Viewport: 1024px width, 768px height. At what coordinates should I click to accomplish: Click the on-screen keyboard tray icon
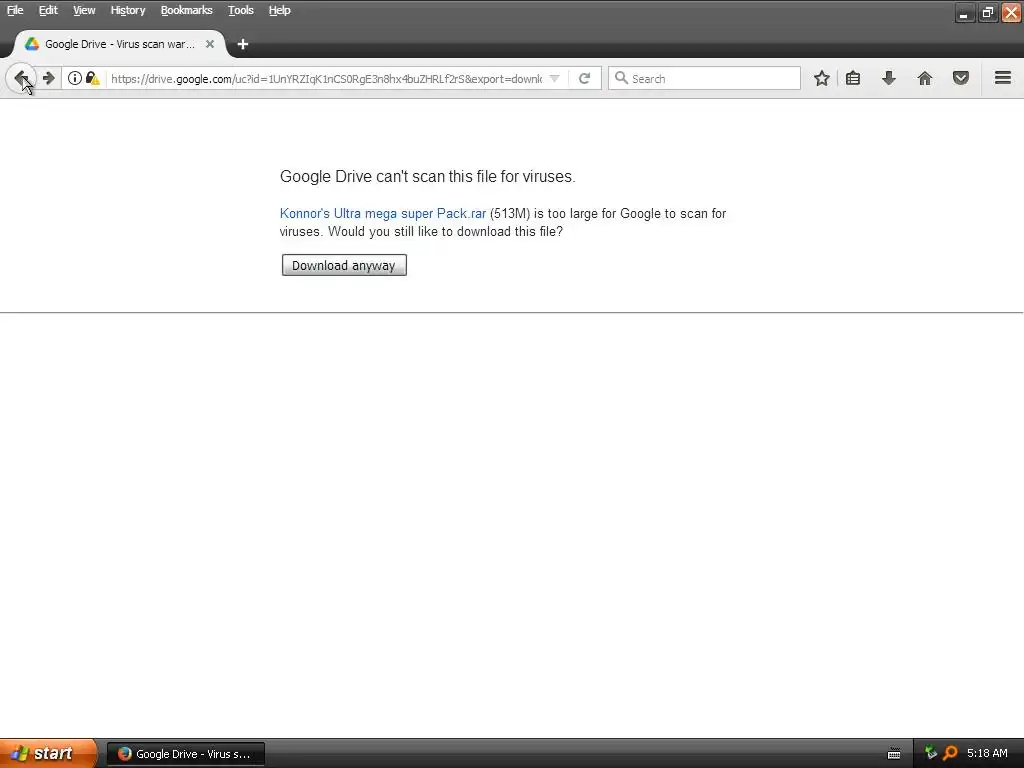pos(894,754)
